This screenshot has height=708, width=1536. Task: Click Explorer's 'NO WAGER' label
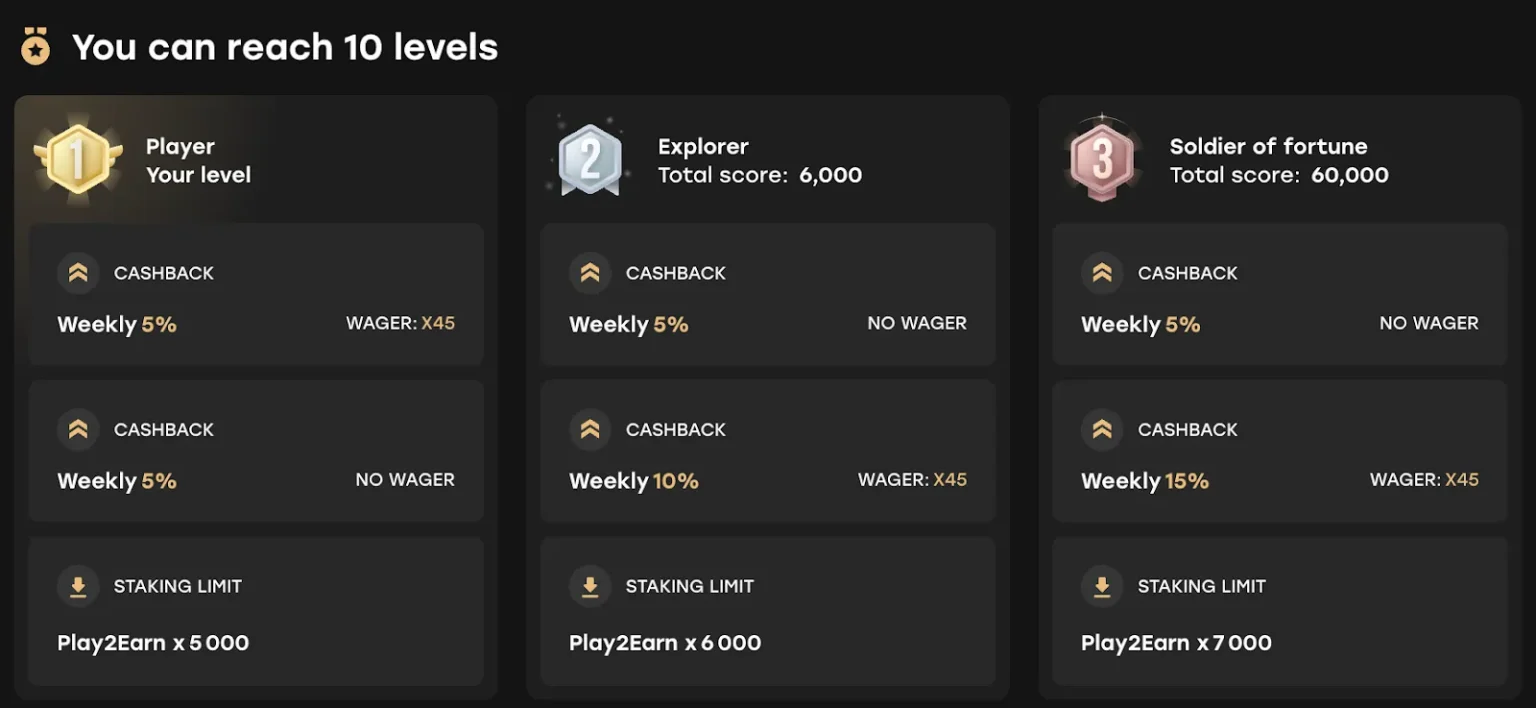[917, 323]
